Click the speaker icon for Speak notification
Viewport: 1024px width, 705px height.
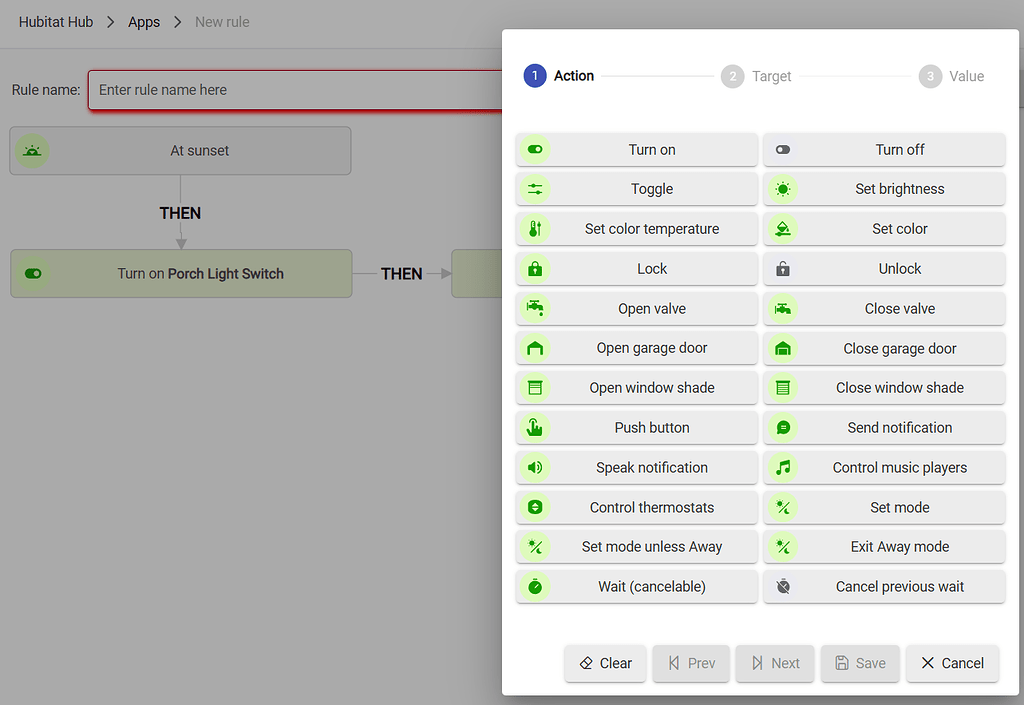[535, 468]
